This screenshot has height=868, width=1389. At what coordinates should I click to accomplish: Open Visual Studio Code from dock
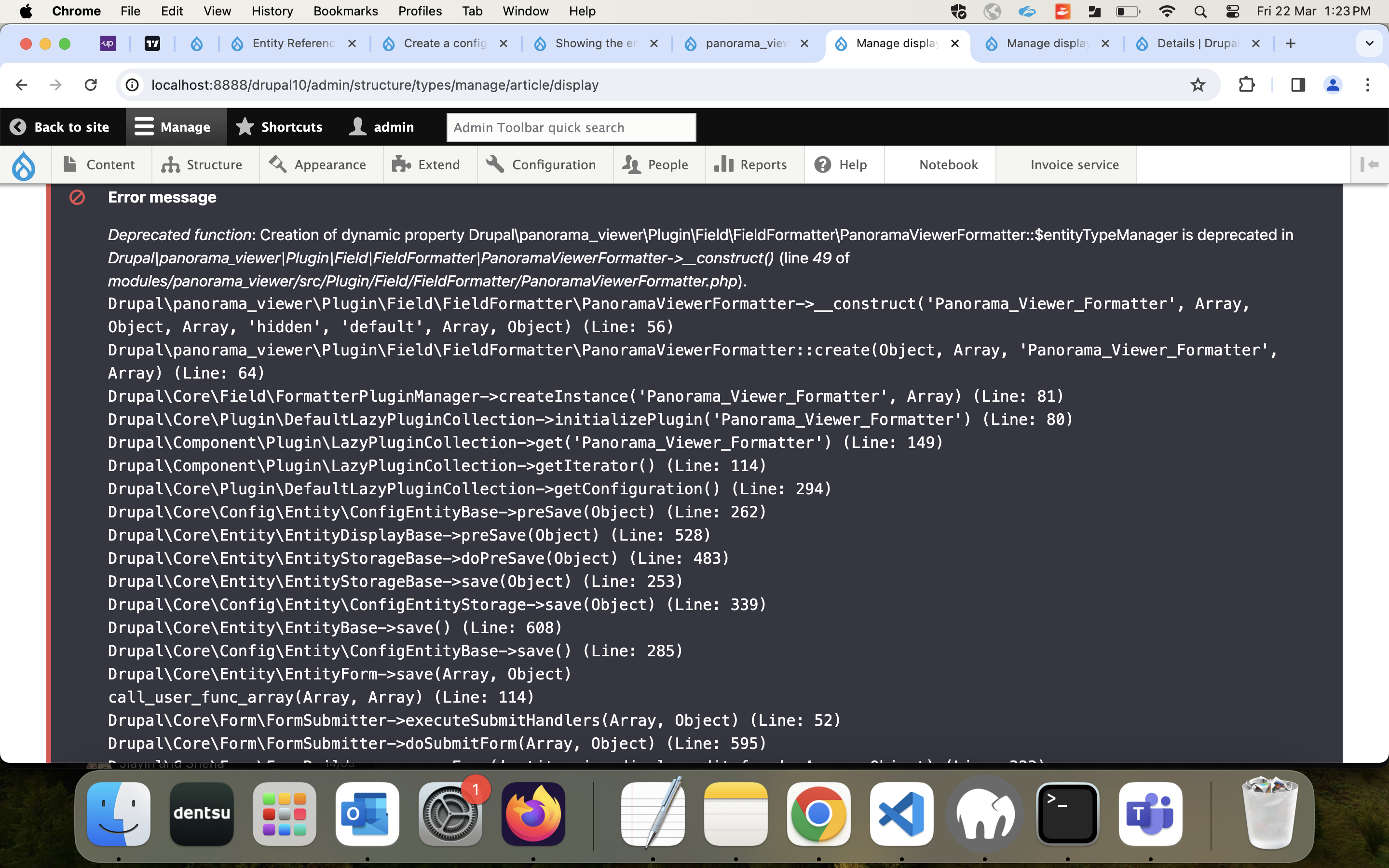coord(901,814)
